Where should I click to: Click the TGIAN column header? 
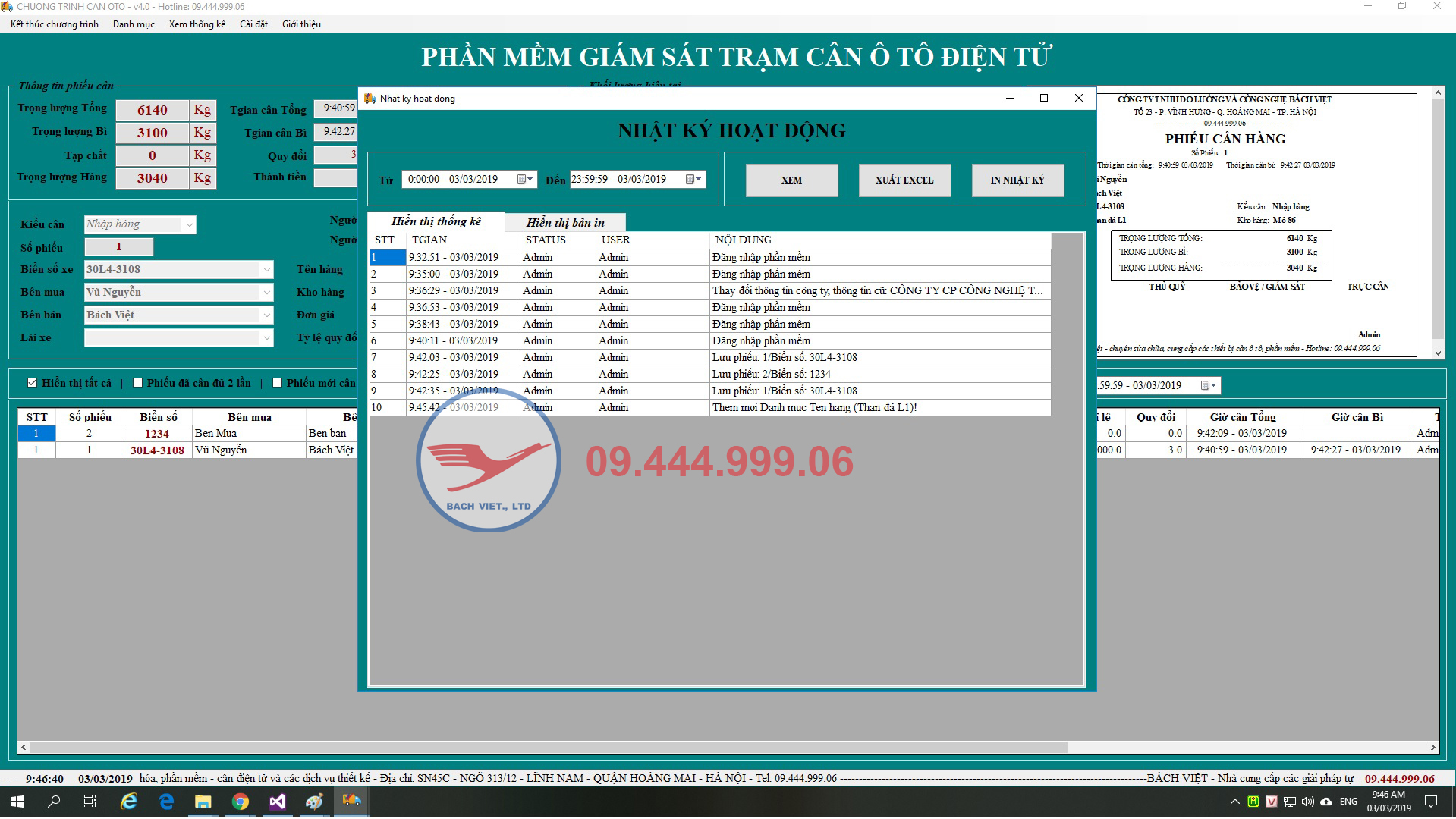point(463,240)
